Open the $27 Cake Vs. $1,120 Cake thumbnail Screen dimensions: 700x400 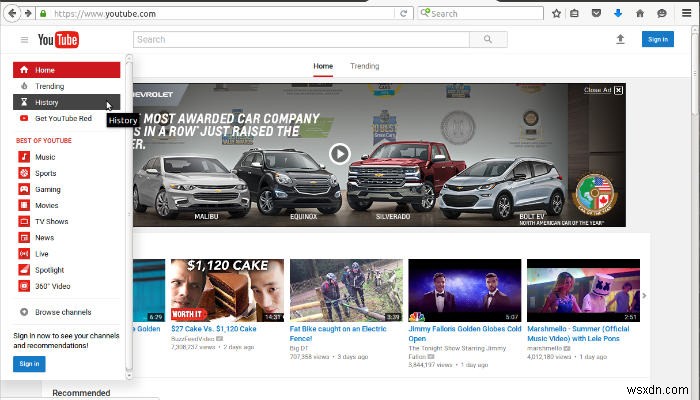point(227,290)
